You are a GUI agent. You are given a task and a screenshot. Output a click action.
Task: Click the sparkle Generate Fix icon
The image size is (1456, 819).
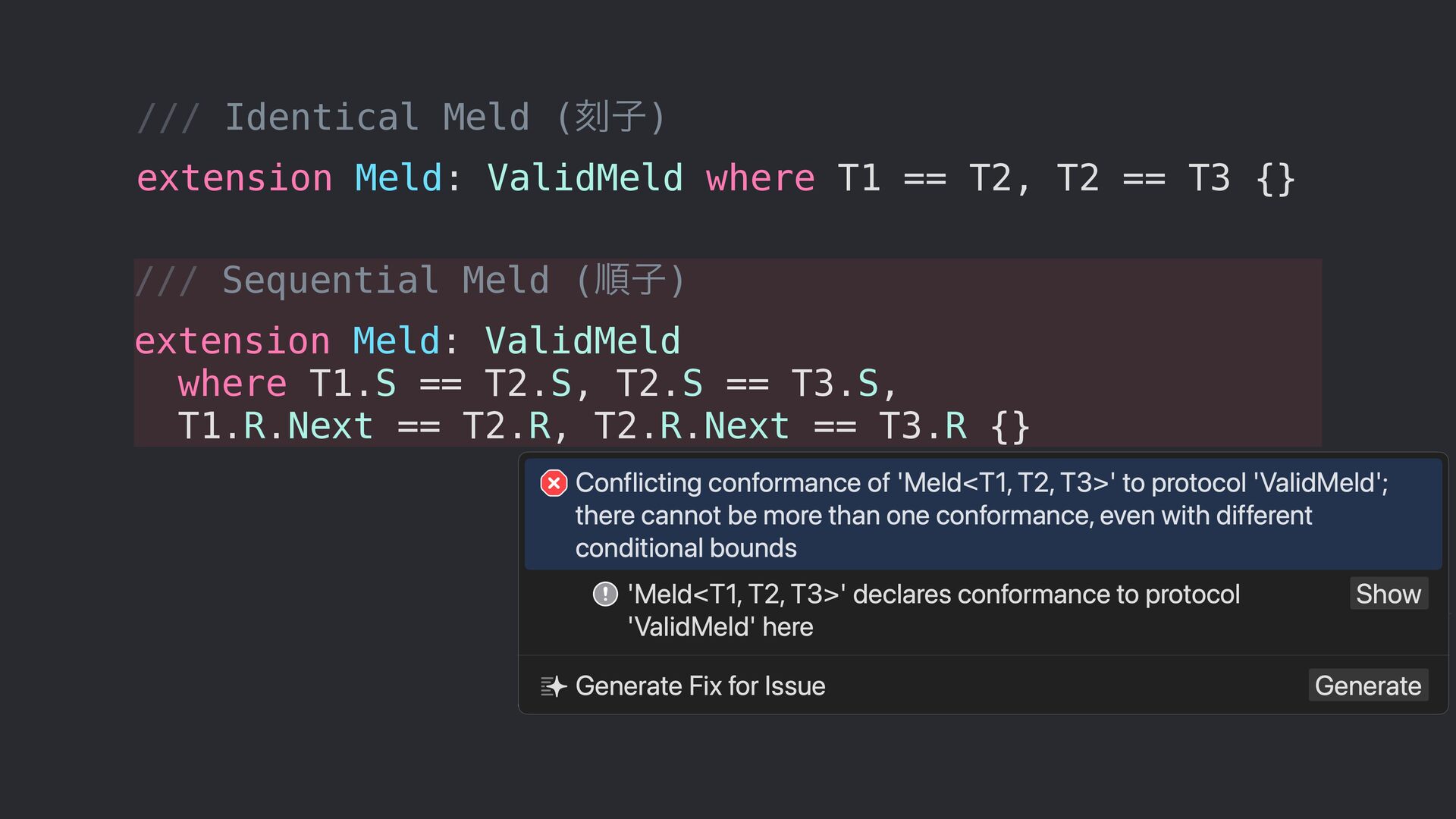click(x=554, y=686)
